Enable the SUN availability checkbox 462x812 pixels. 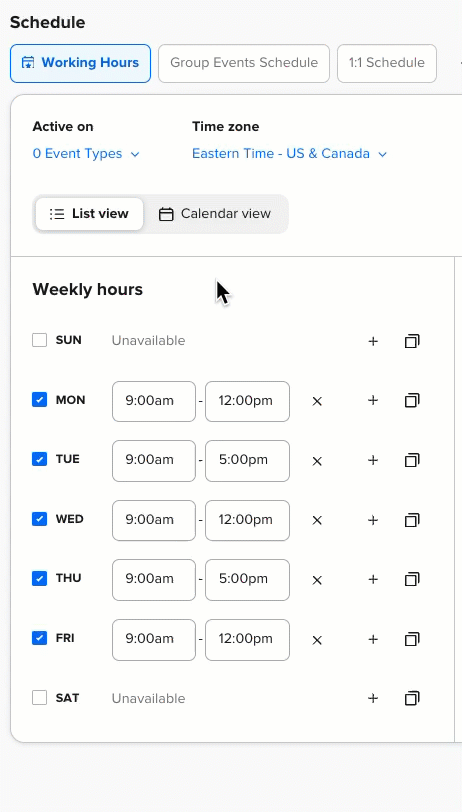click(39, 340)
